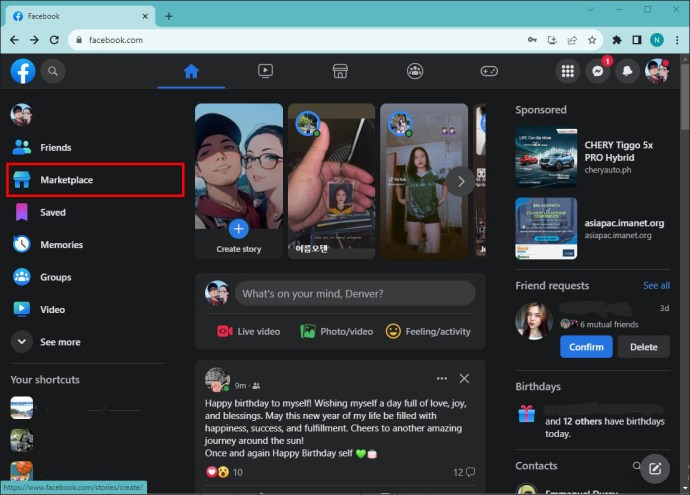690x495 pixels.
Task: Click the Facebook logo icon
Action: 23,71
